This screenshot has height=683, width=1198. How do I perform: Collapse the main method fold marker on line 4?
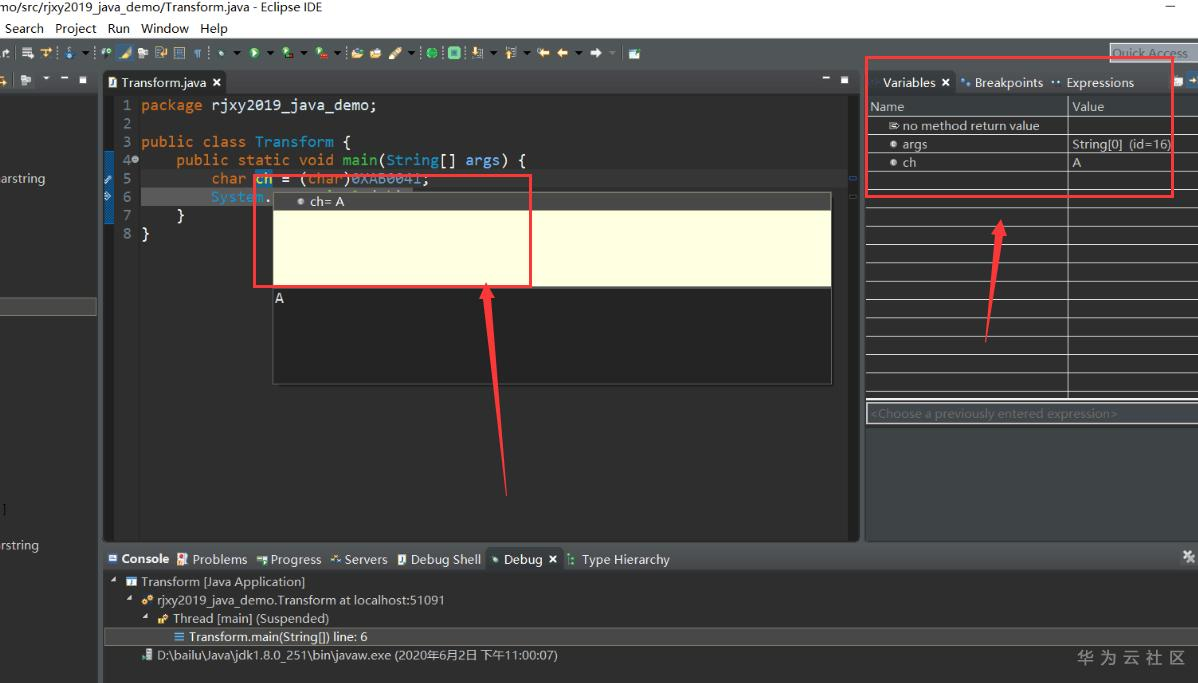pos(135,160)
